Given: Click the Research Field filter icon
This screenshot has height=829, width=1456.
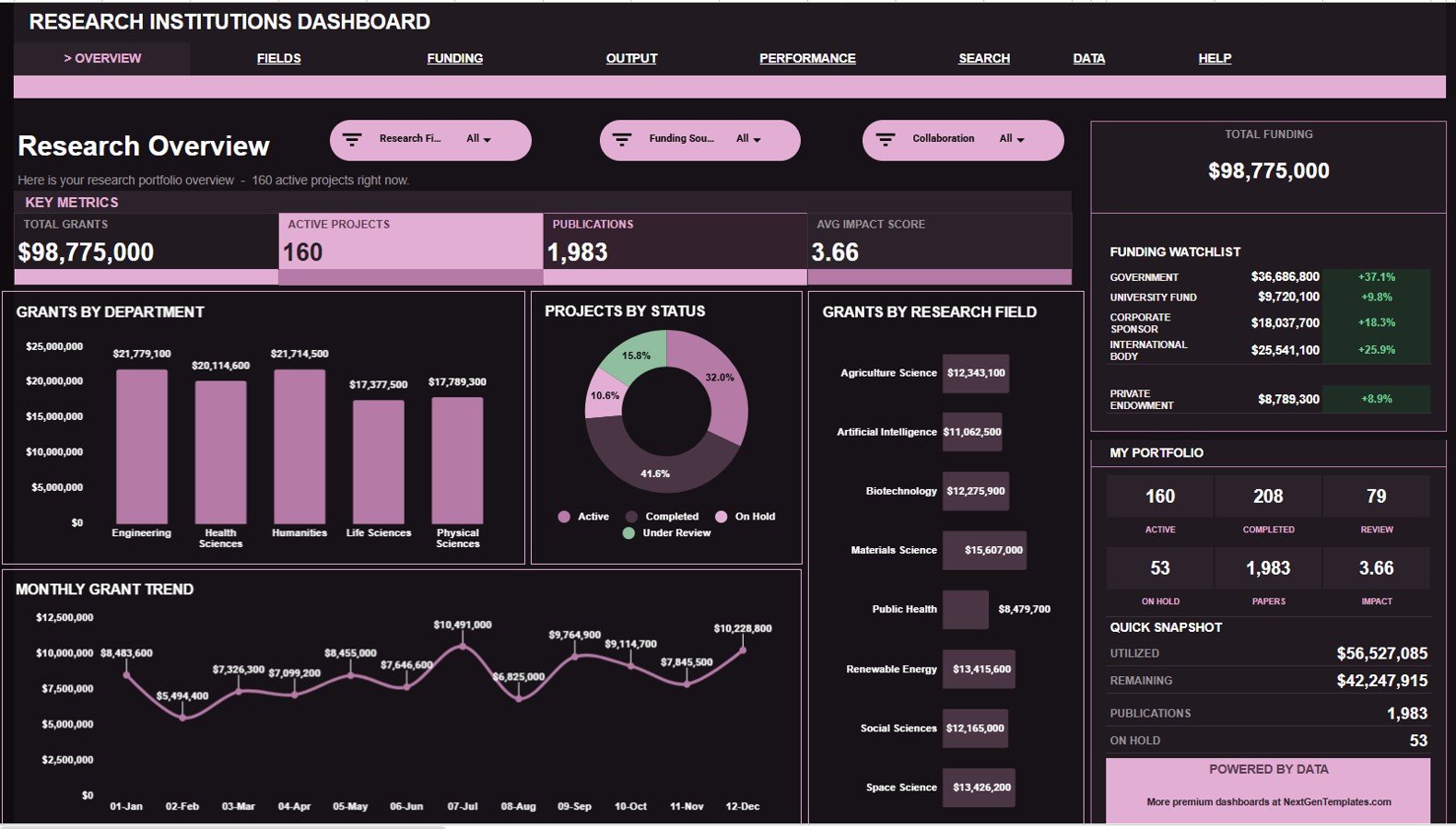Looking at the screenshot, I should tap(352, 140).
